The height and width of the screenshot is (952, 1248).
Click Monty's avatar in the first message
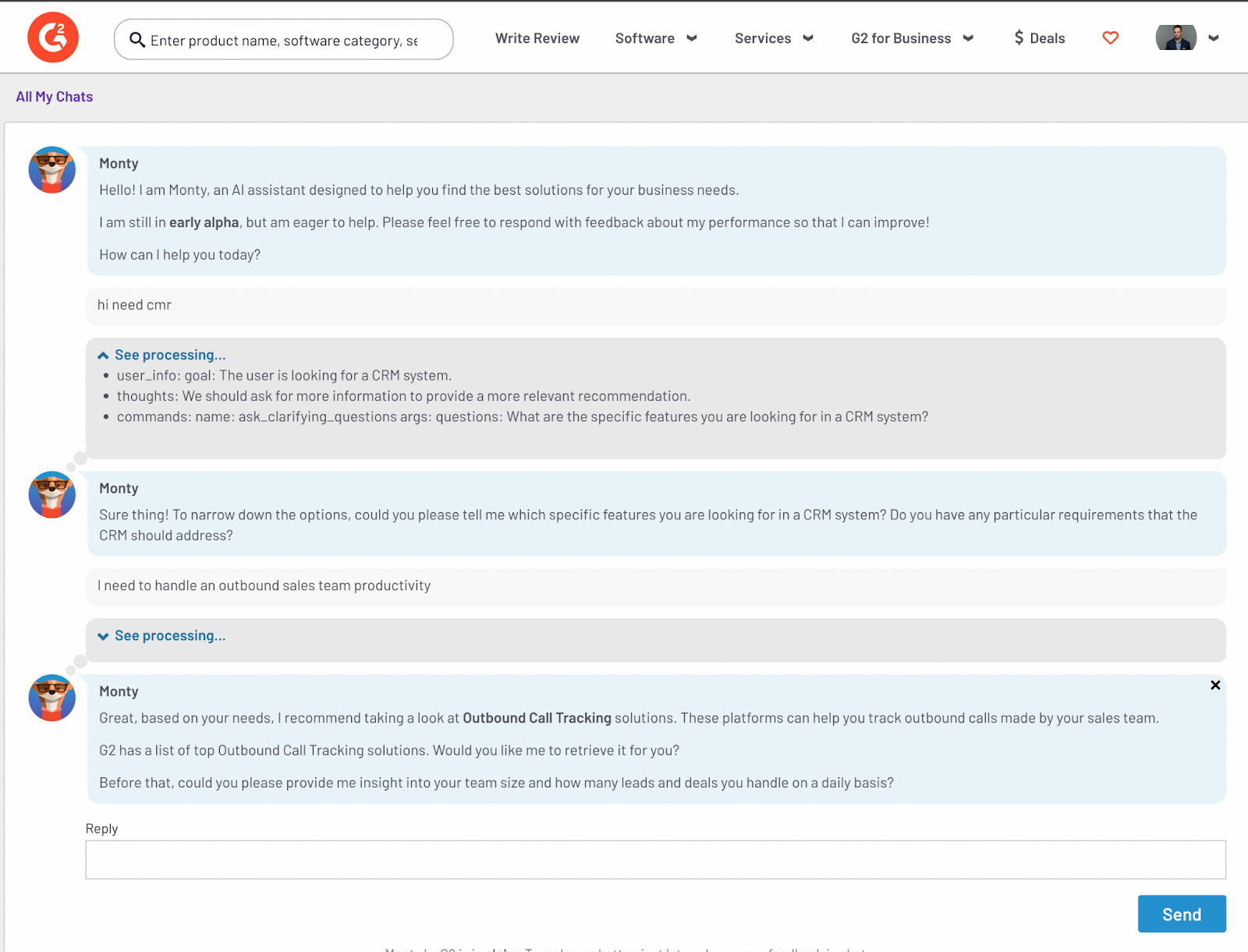point(52,170)
